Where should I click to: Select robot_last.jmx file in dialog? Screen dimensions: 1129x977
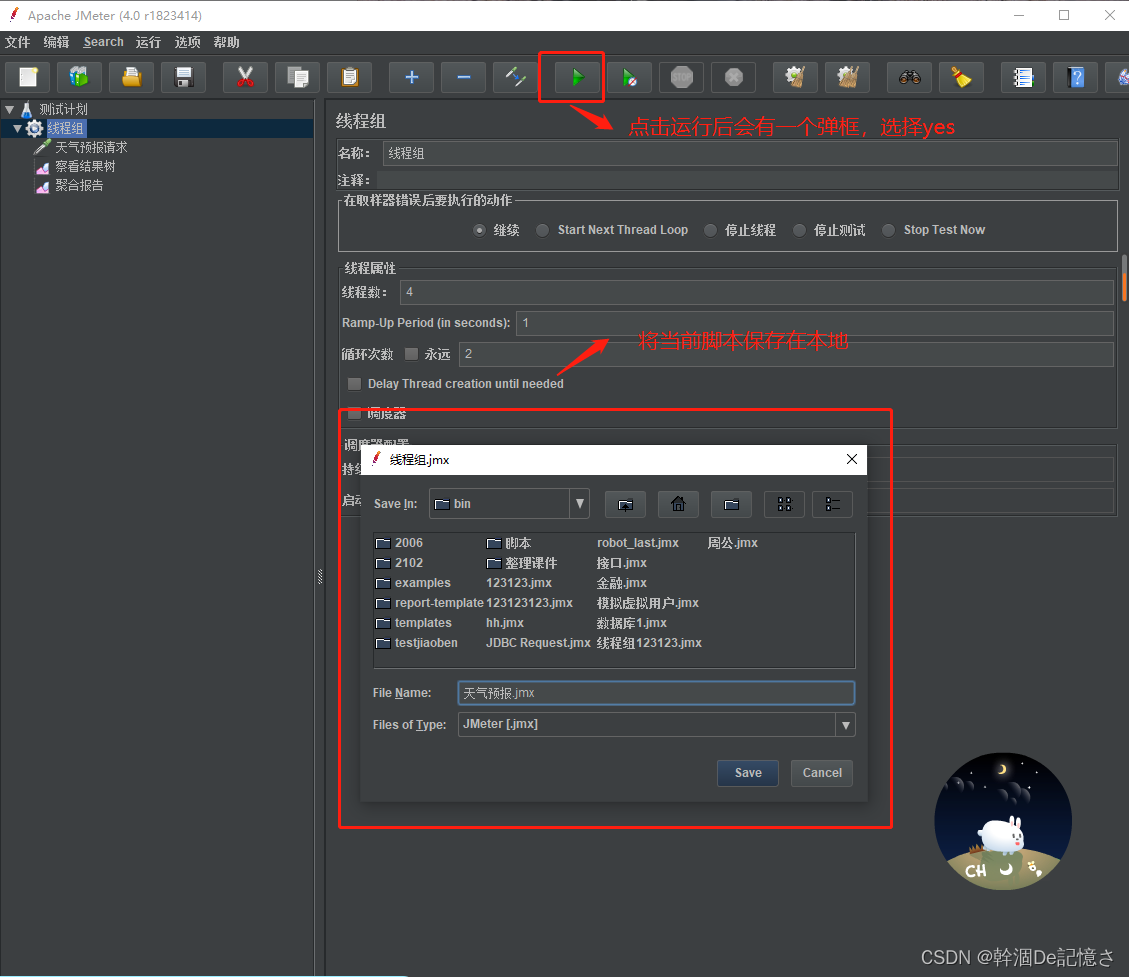[638, 543]
